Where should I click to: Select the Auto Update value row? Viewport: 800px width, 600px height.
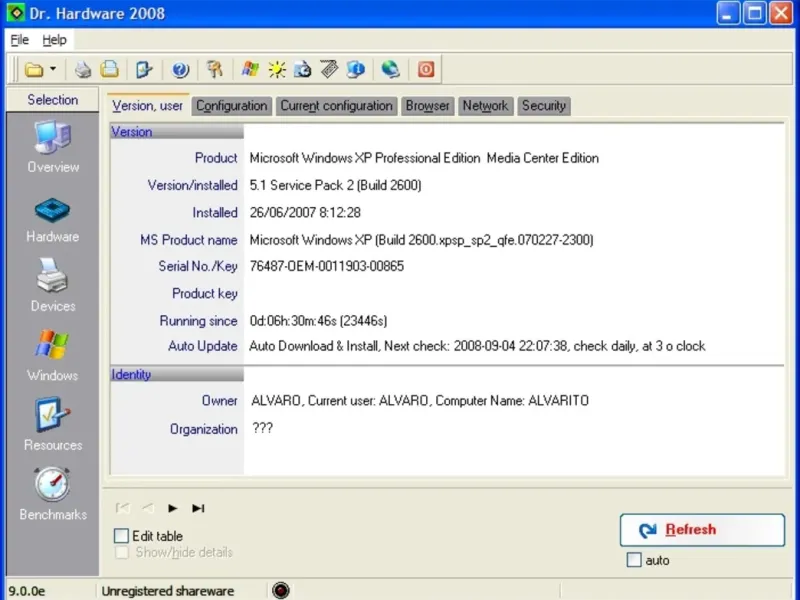pos(477,346)
